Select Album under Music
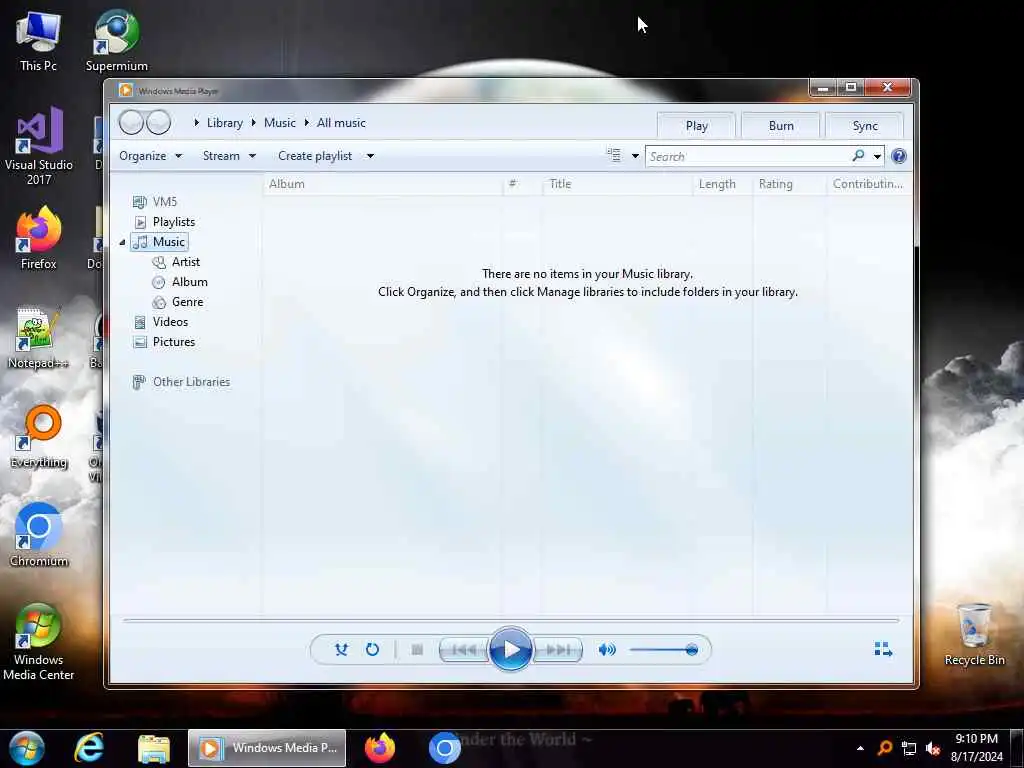Viewport: 1024px width, 768px height. [x=180, y=282]
